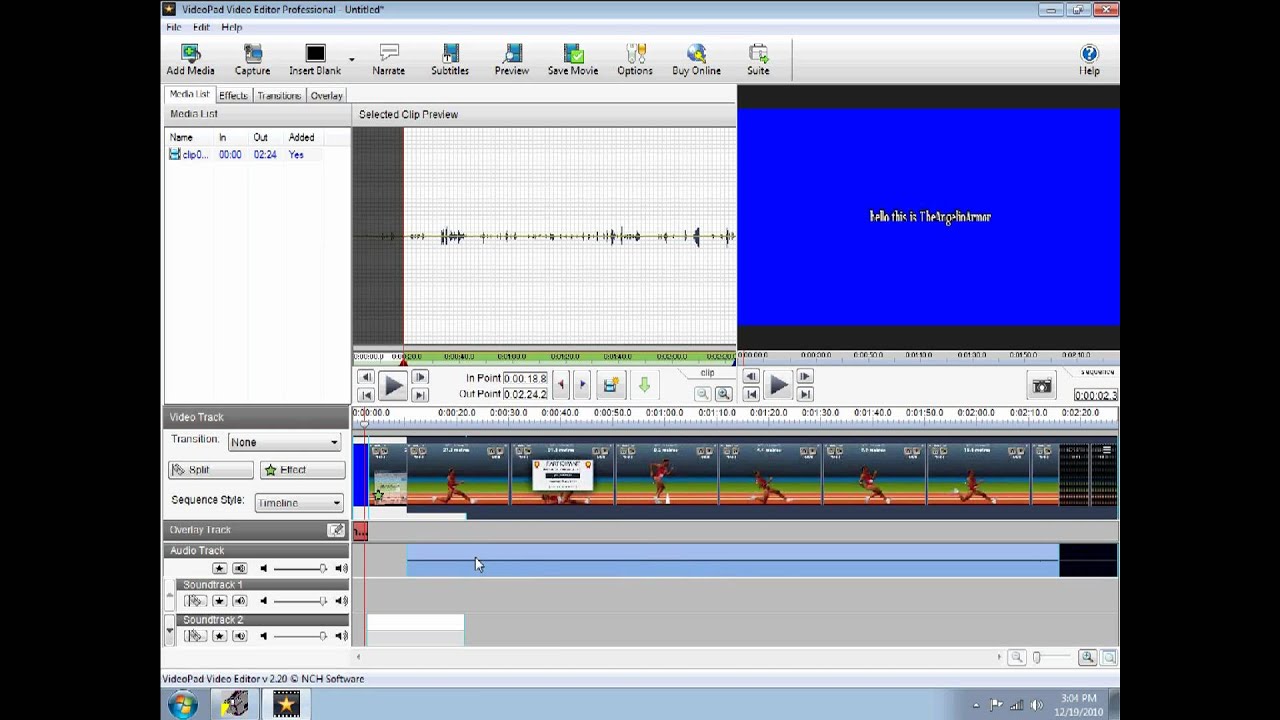Click the Save Movie icon

point(573,60)
